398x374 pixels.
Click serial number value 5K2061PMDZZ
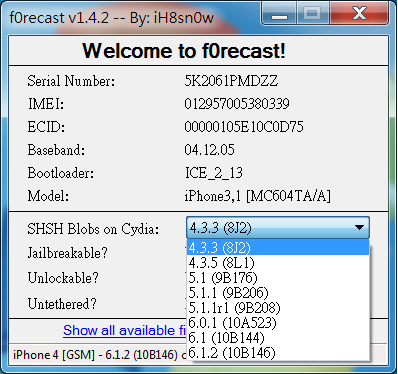(231, 81)
